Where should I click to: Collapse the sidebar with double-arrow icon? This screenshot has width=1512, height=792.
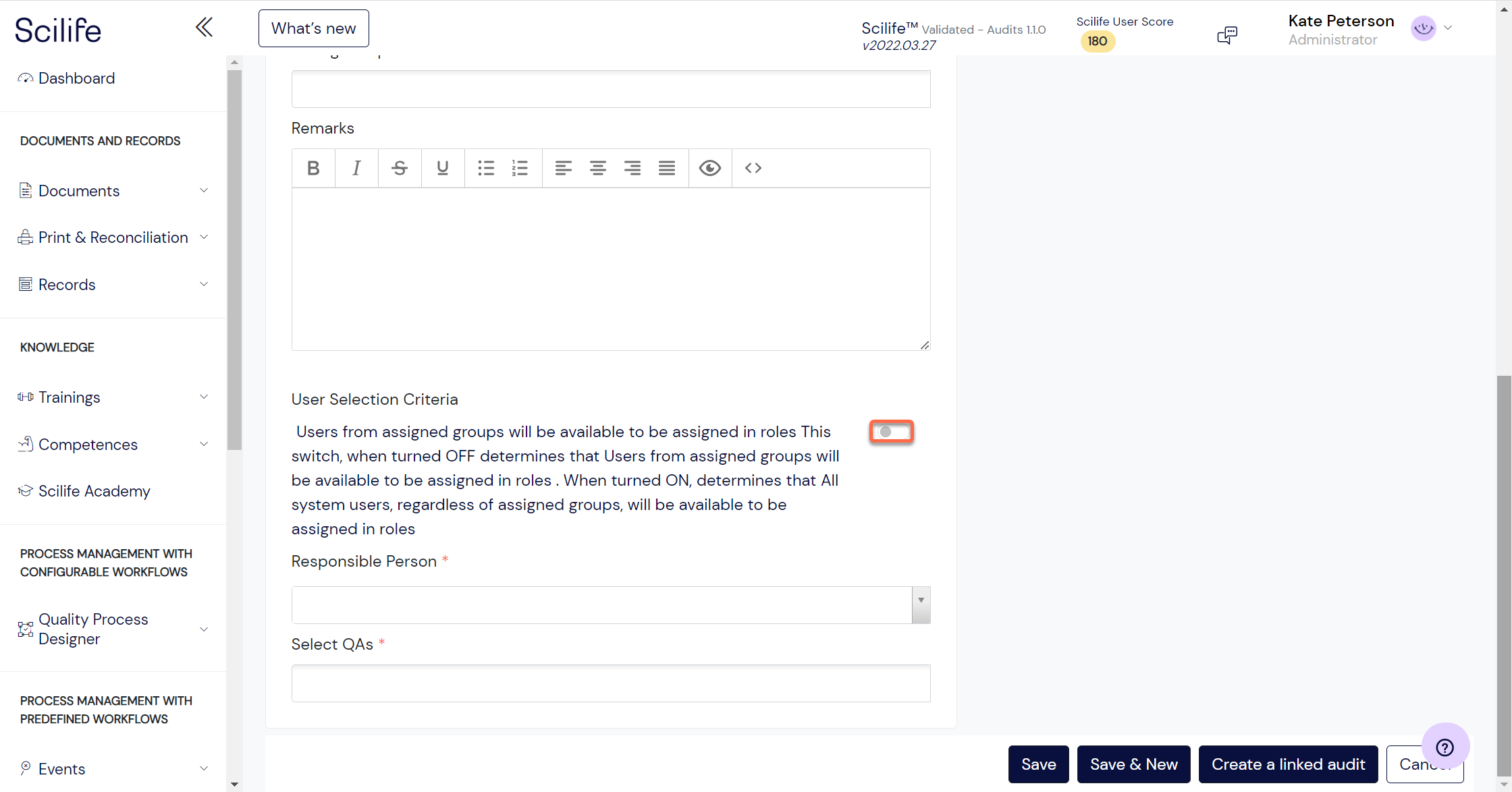[x=204, y=28]
